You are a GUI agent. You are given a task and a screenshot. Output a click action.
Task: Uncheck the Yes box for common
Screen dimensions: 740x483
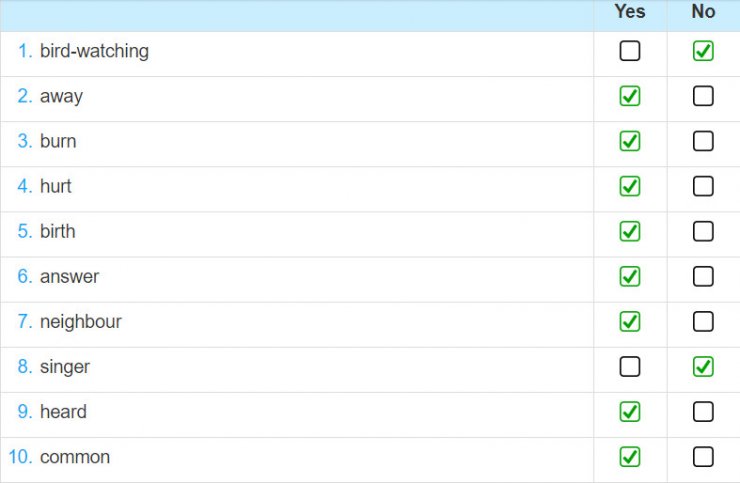point(630,457)
